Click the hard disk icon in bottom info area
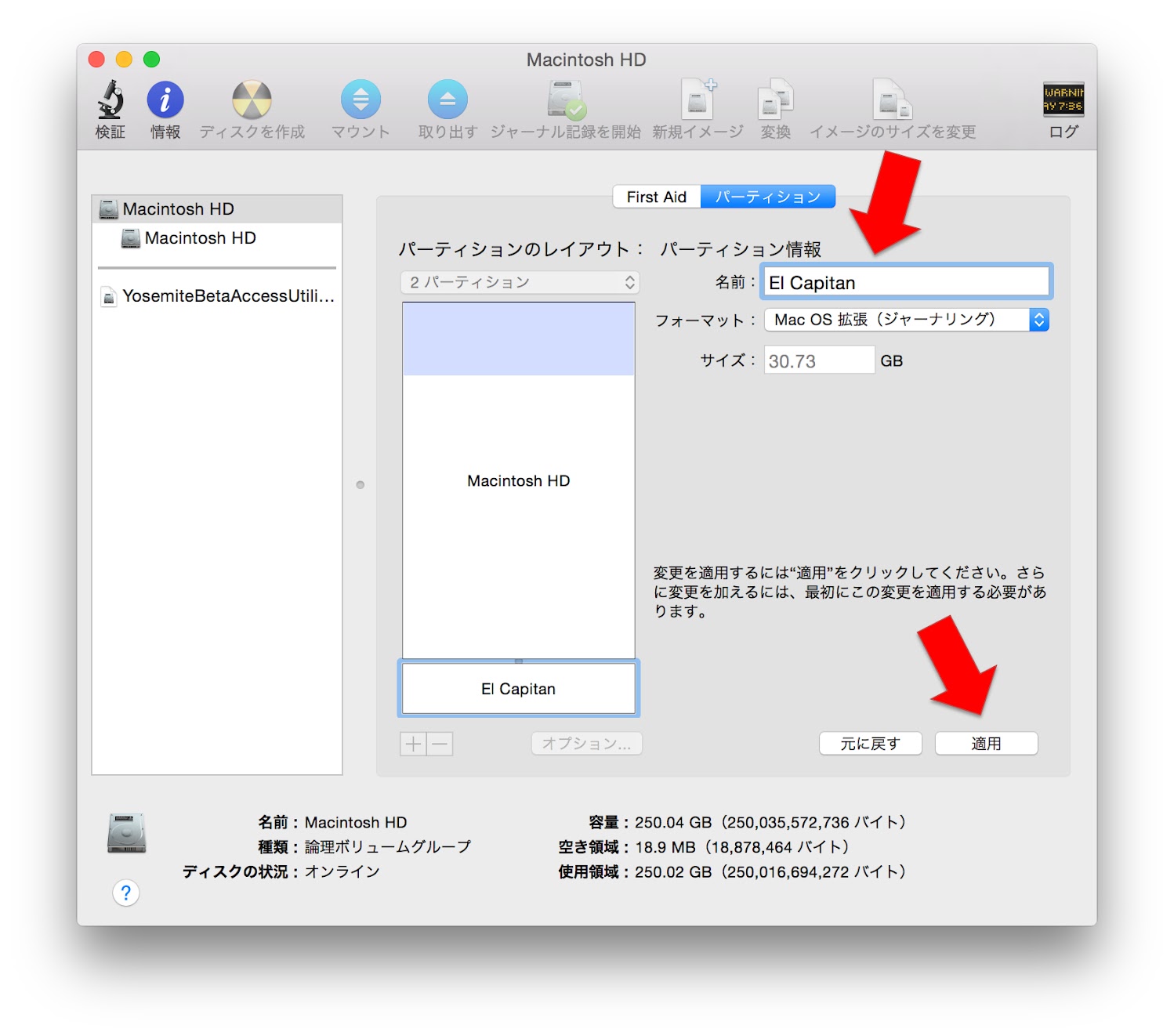The height and width of the screenshot is (1036, 1174). pyautogui.click(x=126, y=833)
